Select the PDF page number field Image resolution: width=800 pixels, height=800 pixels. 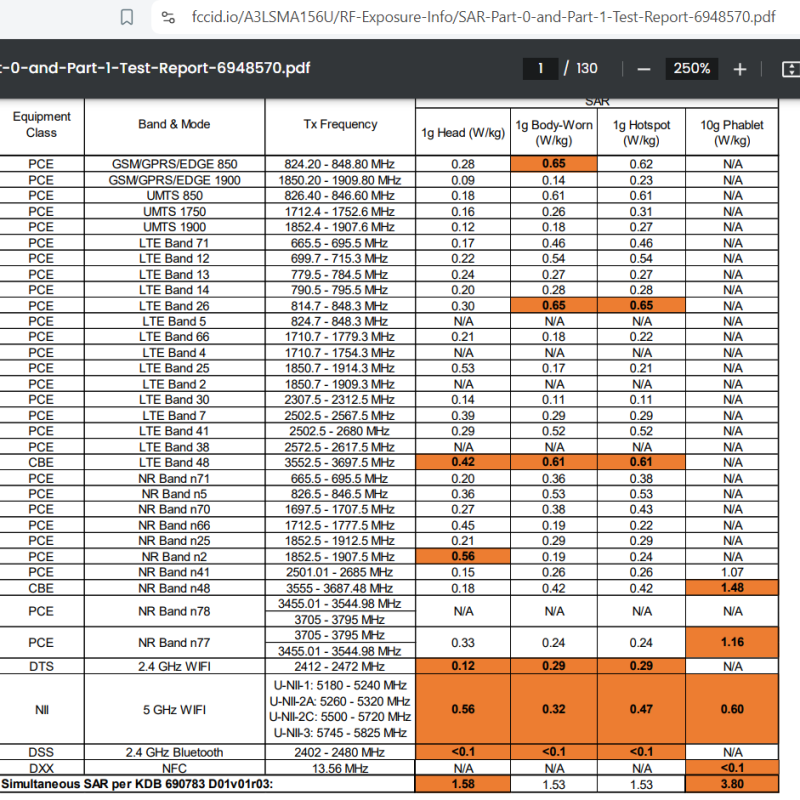[540, 69]
